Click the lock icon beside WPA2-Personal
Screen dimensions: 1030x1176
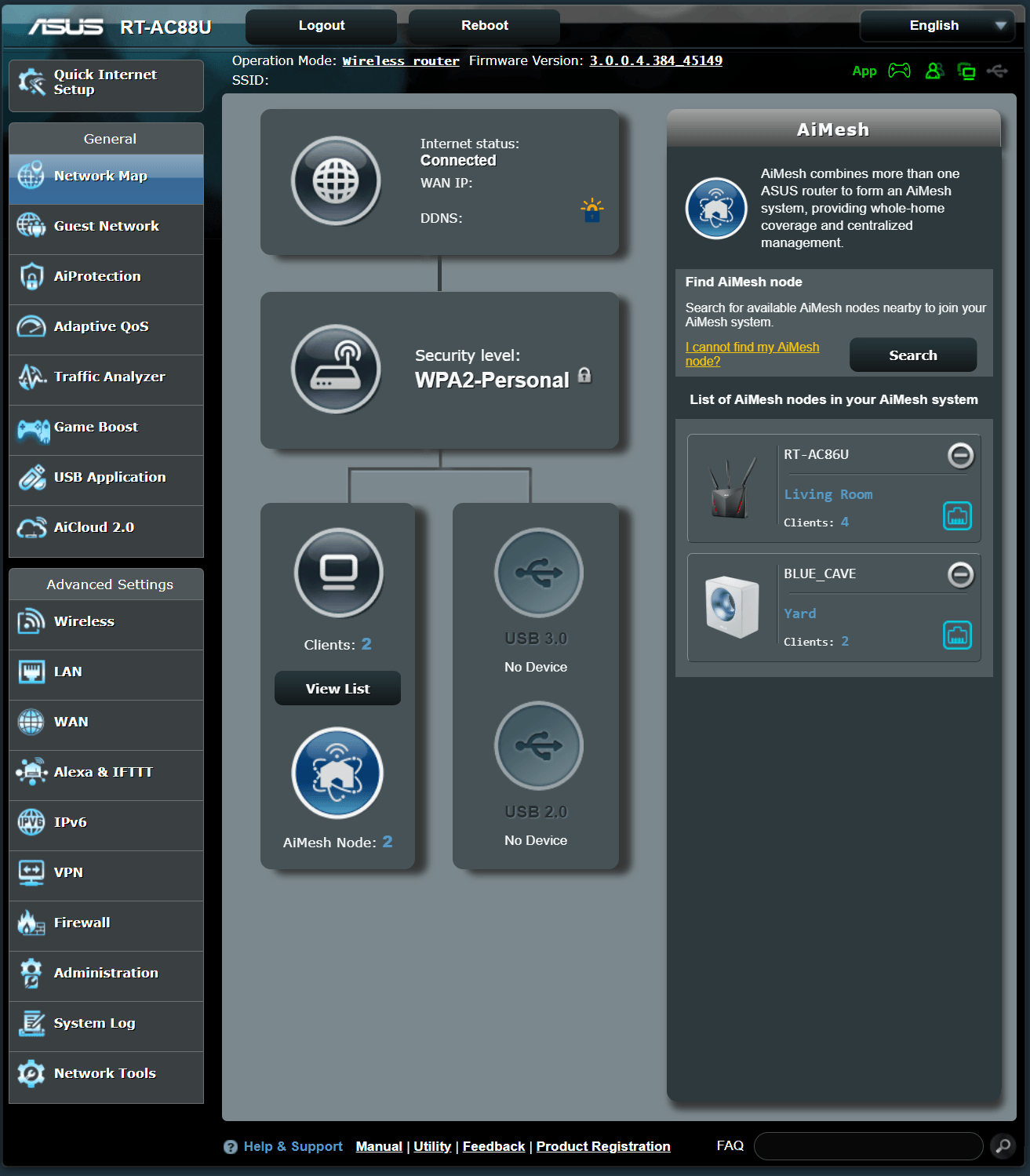point(584,375)
